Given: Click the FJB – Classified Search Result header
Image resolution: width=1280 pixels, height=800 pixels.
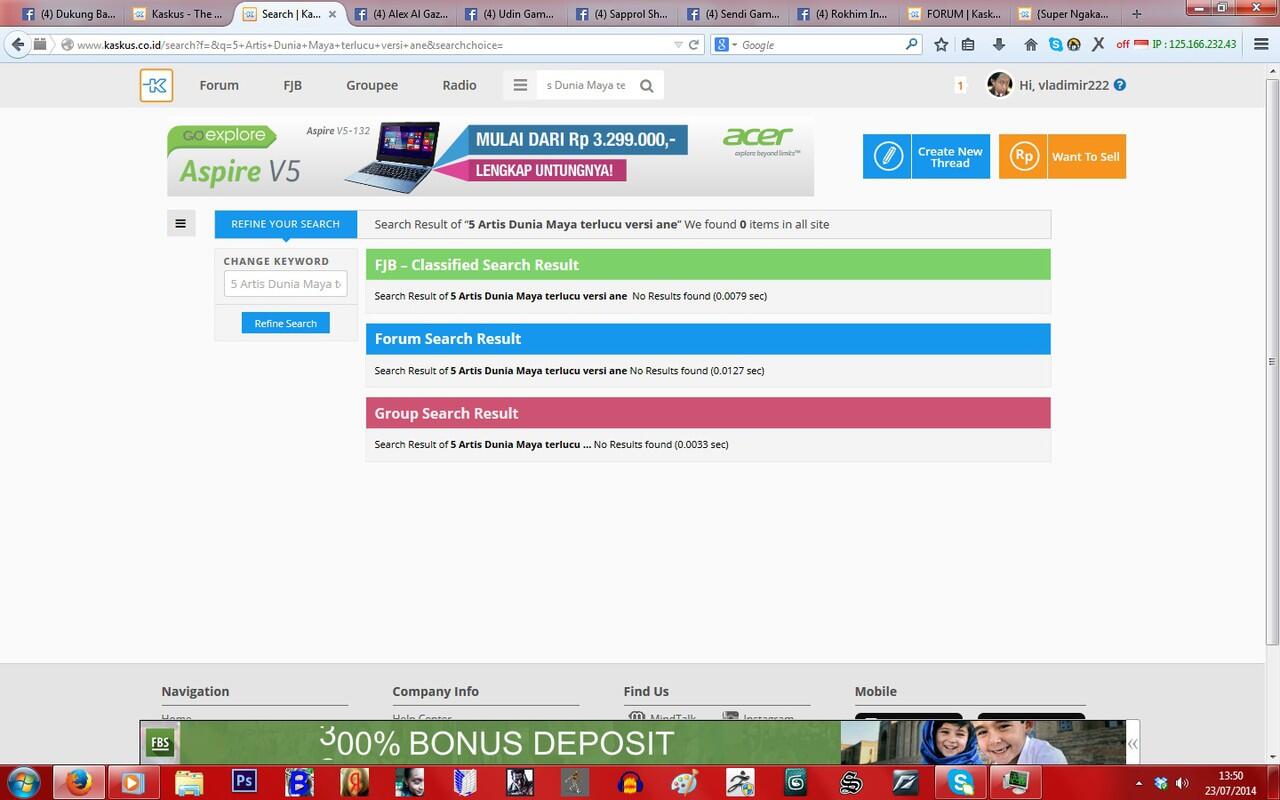Looking at the screenshot, I should [x=708, y=265].
